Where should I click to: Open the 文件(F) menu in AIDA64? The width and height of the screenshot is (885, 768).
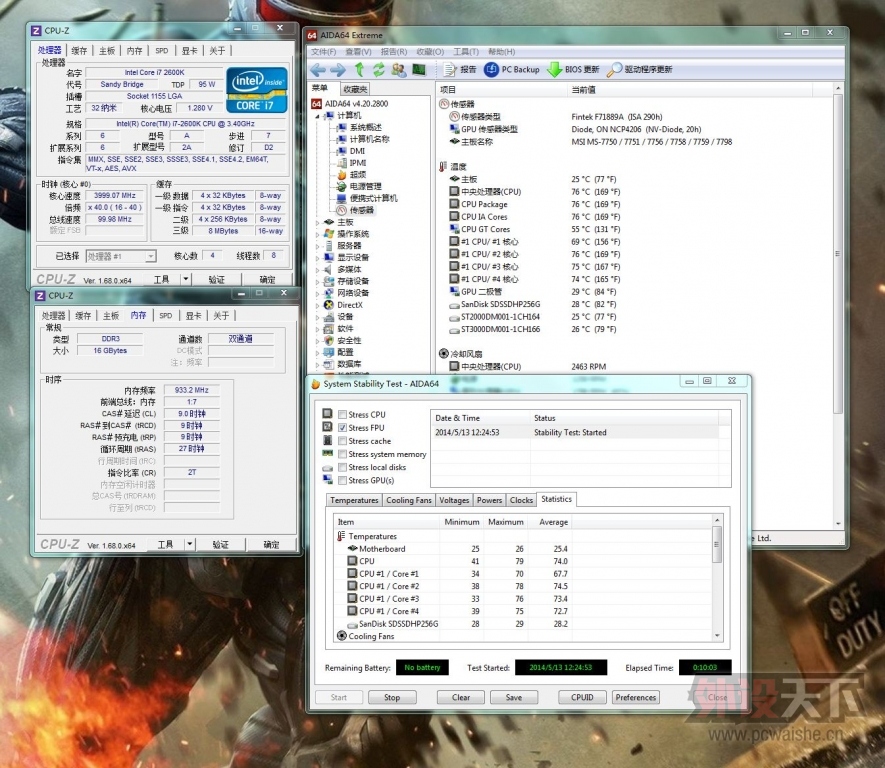(323, 52)
